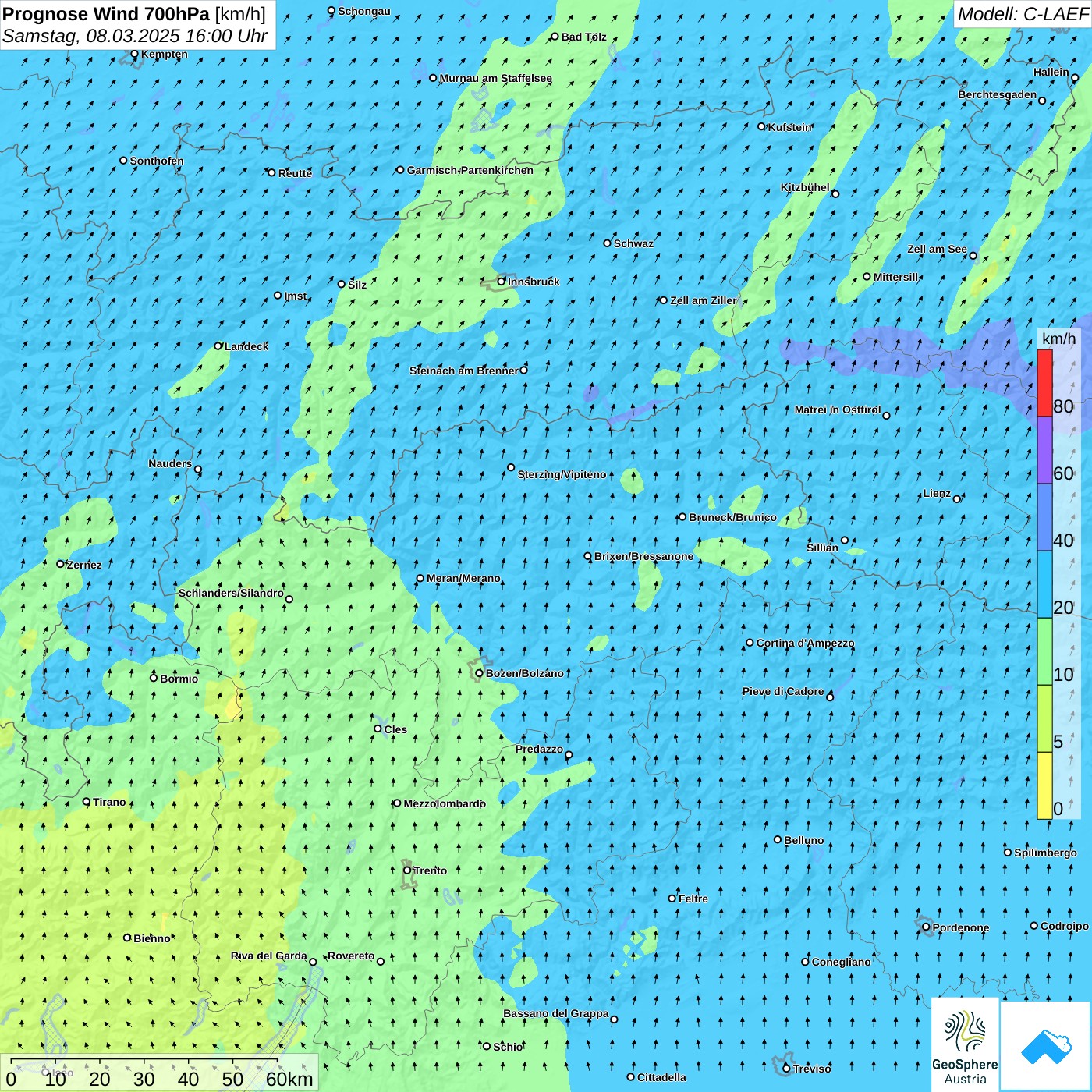Click the Trento city marker
This screenshot has width=1092, height=1092.
(x=407, y=870)
